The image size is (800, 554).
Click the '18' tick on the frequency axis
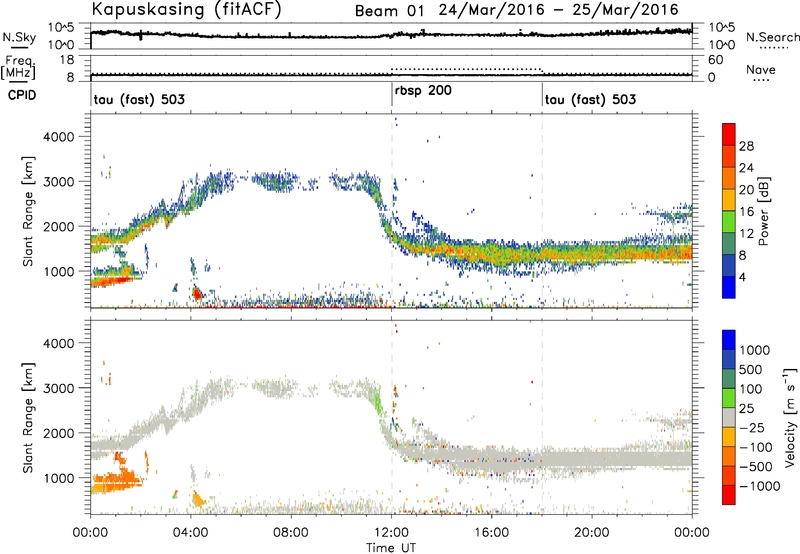click(x=67, y=60)
